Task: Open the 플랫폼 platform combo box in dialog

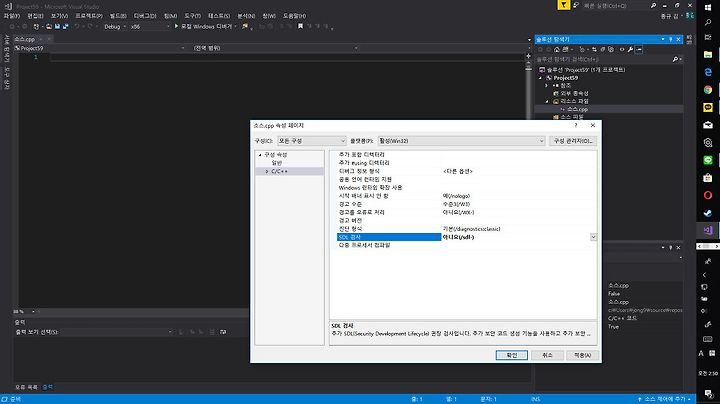Action: (x=461, y=141)
